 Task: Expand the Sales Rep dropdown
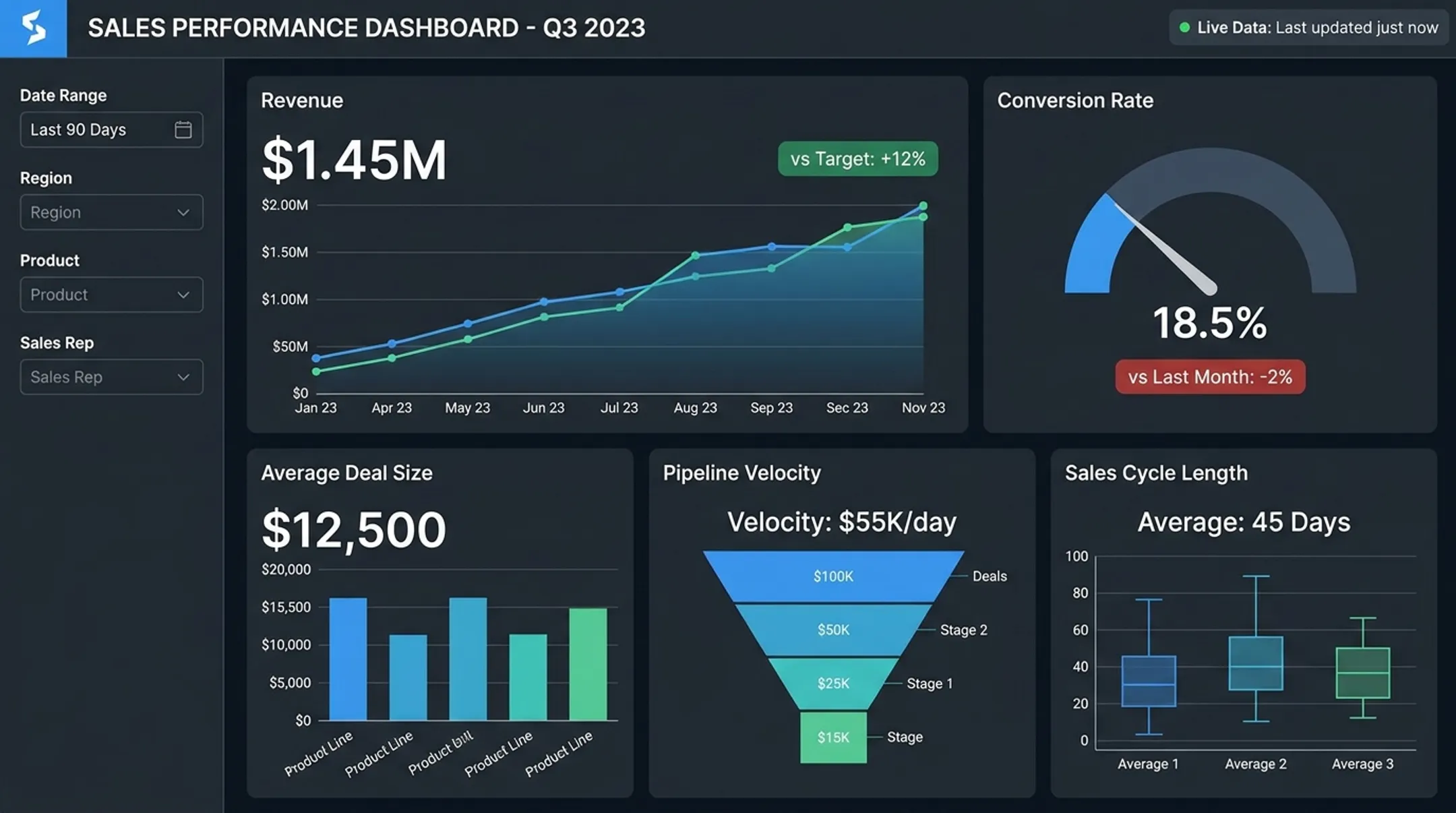click(x=111, y=377)
